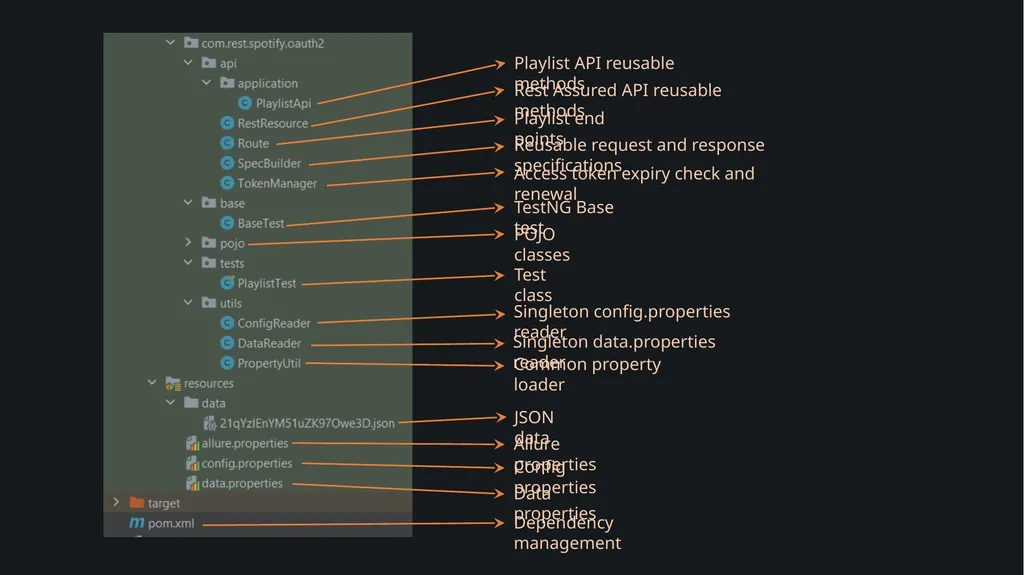Select the PlaylistApi class name
1024x575 pixels.
pos(283,103)
